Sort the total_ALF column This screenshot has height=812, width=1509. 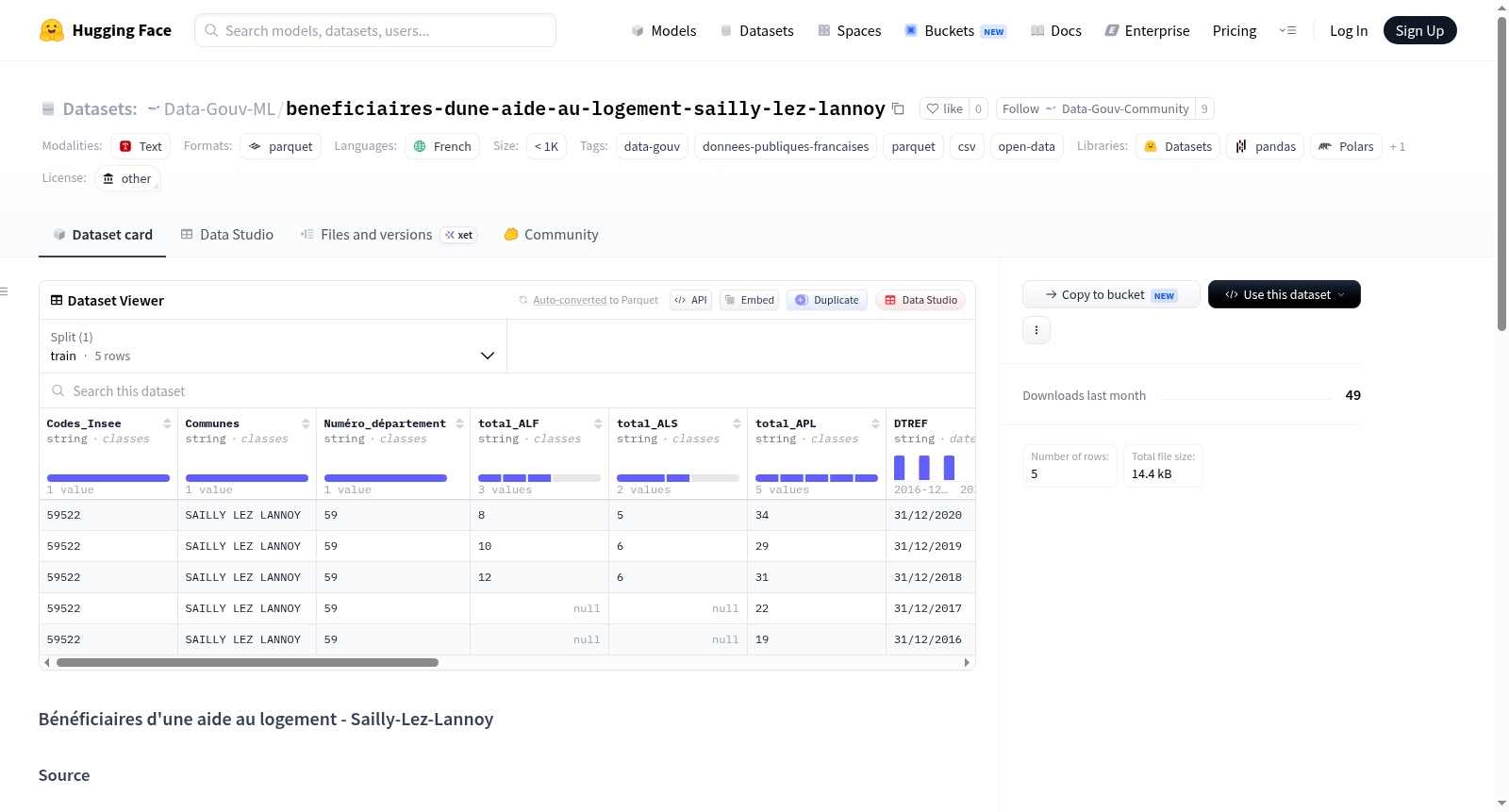(598, 423)
